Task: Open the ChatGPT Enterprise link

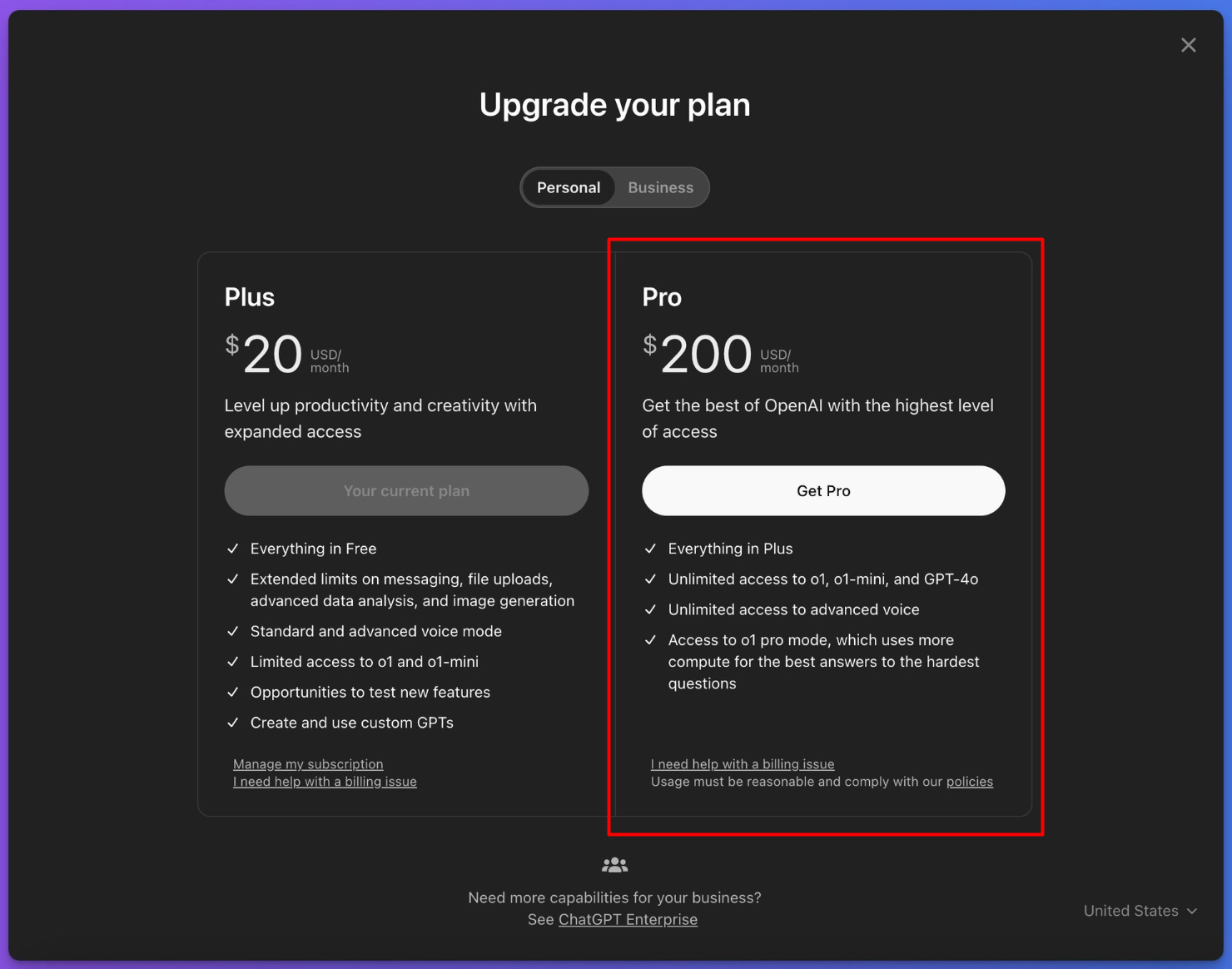Action: coord(628,919)
